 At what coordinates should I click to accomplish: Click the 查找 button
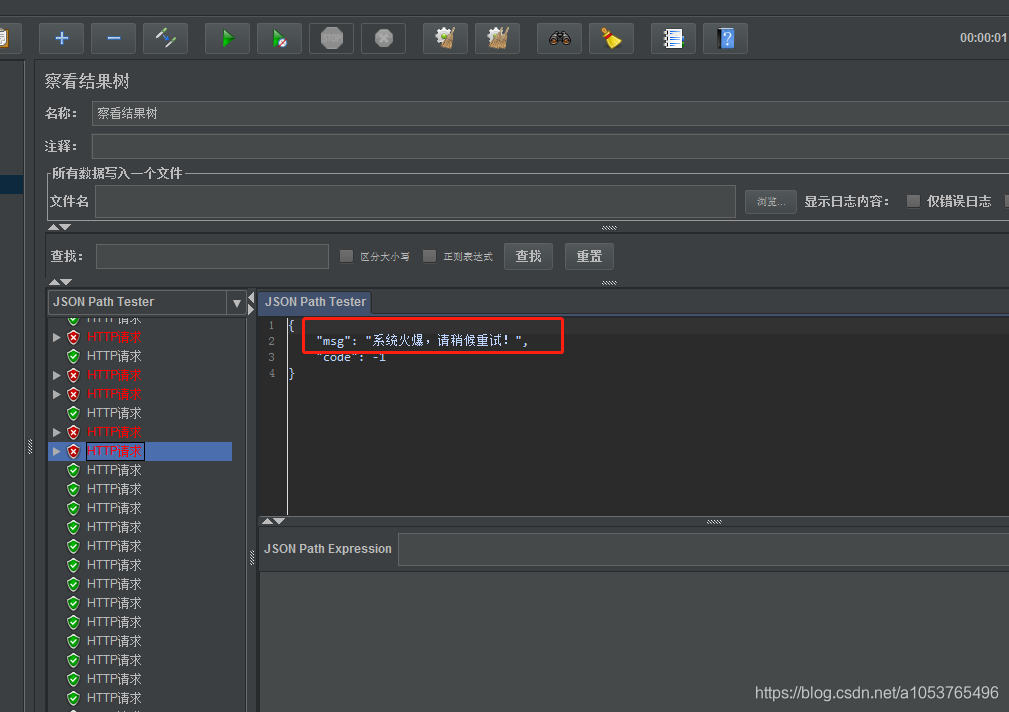[528, 256]
